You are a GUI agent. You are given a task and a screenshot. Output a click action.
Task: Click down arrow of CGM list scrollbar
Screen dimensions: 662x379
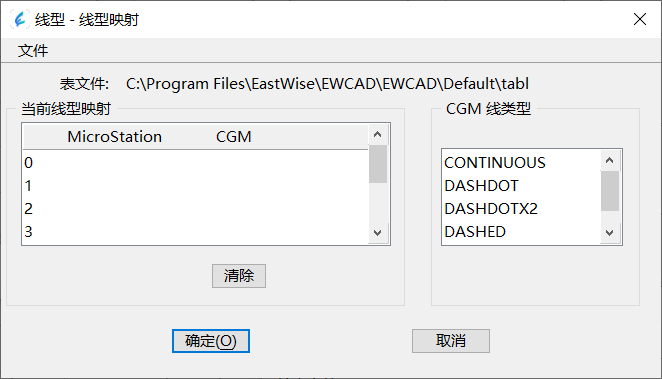click(609, 233)
